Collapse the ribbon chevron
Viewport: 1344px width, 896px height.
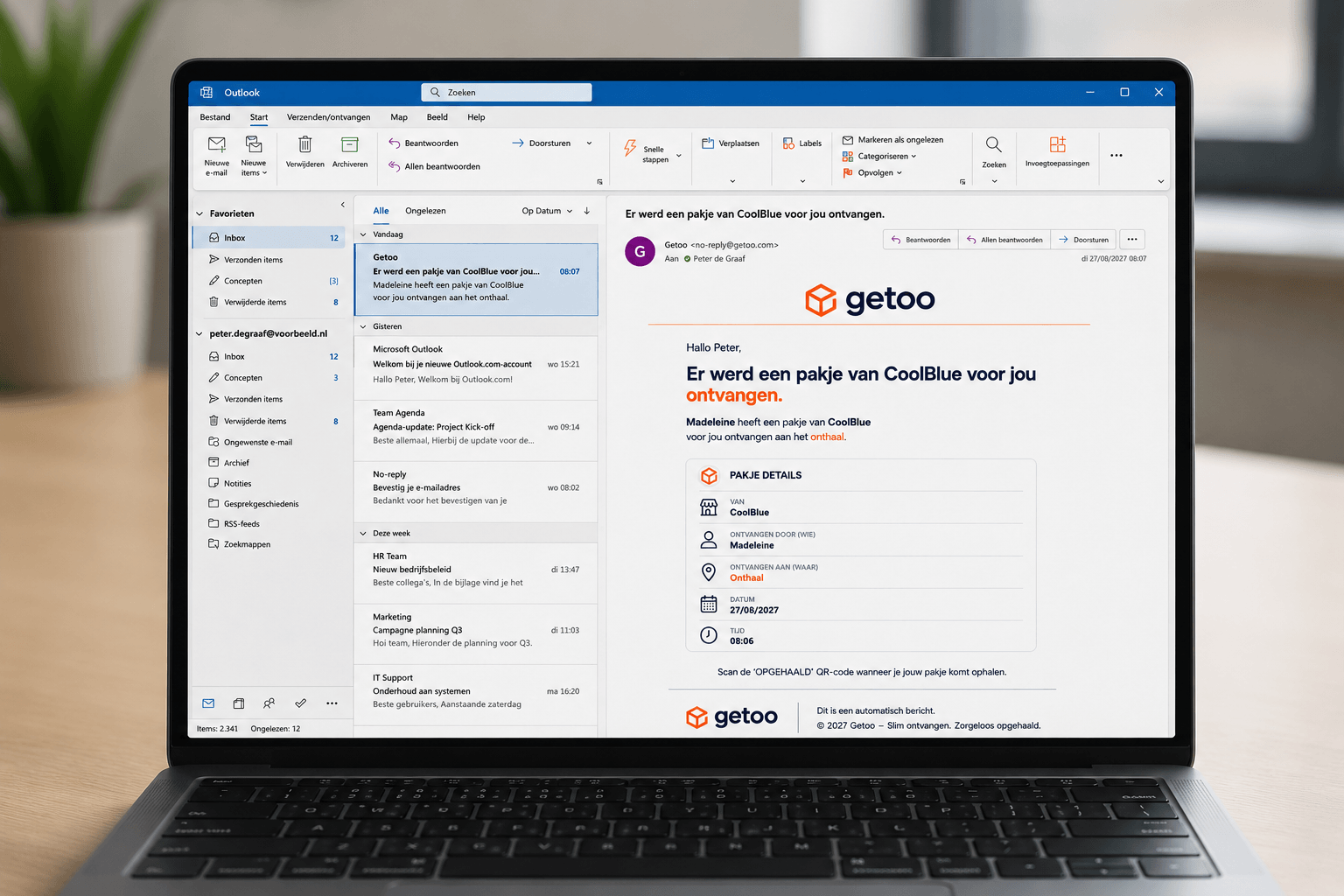pos(1161,181)
